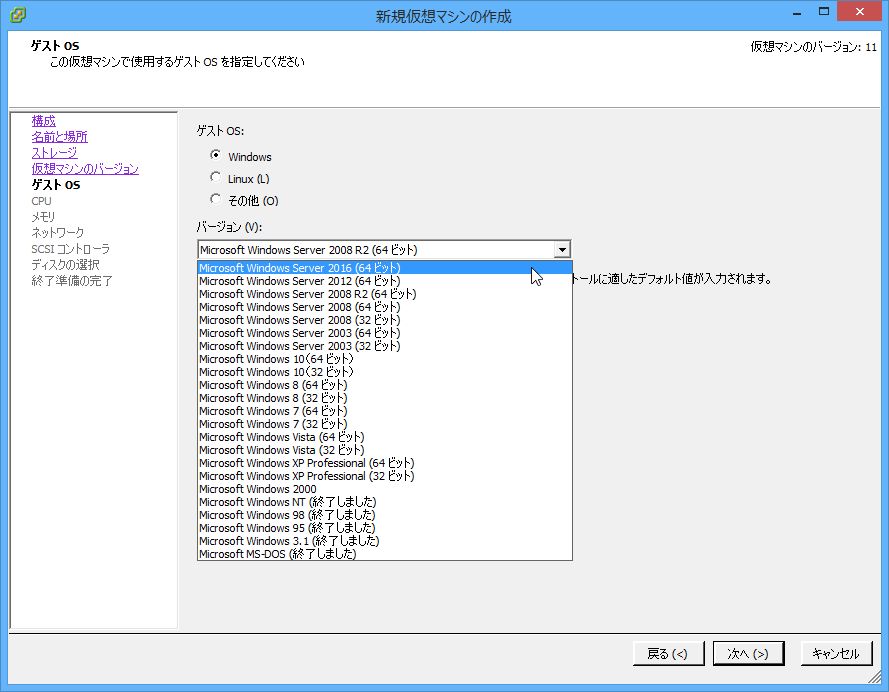Choose Microsoft Windows 7 (32 ビット)

384,424
